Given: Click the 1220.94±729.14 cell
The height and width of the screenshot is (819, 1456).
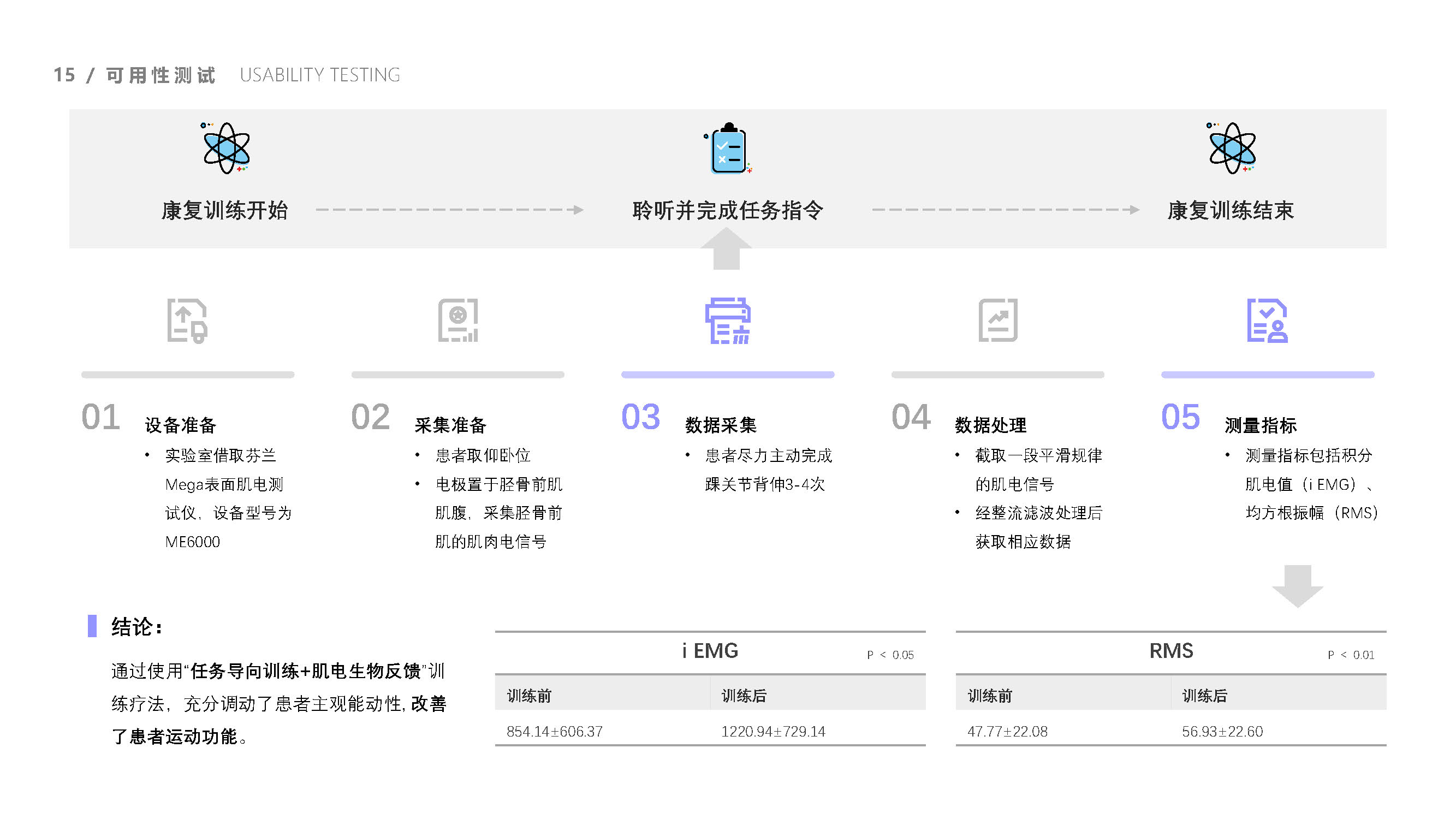Looking at the screenshot, I should (772, 732).
